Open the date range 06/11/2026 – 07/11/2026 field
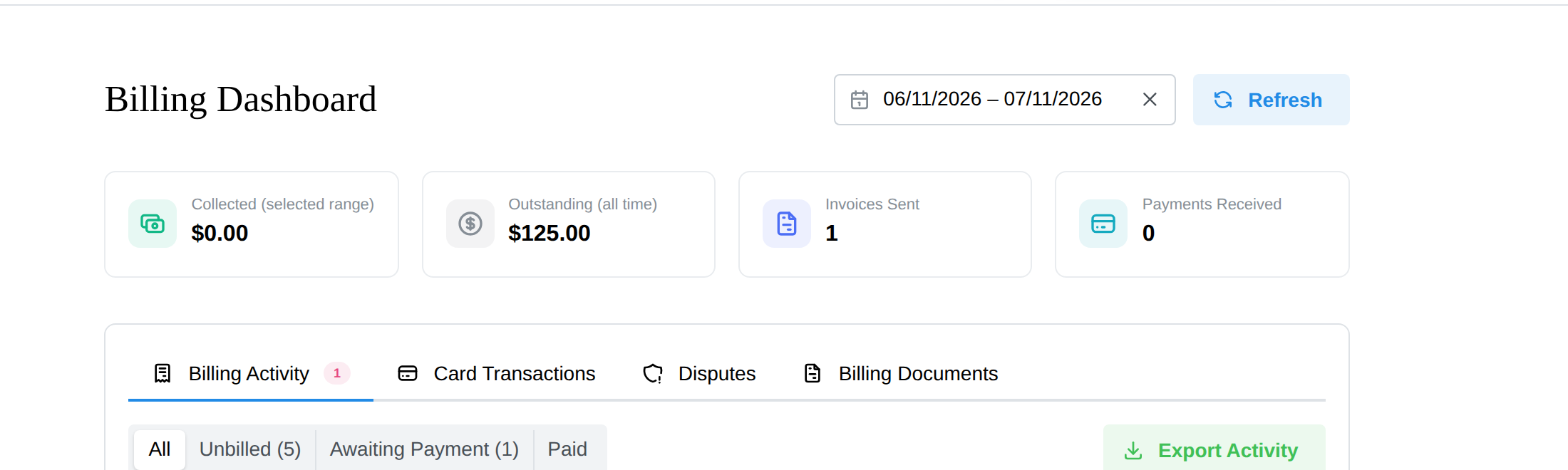This screenshot has height=470, width=1568. pyautogui.click(x=1004, y=100)
